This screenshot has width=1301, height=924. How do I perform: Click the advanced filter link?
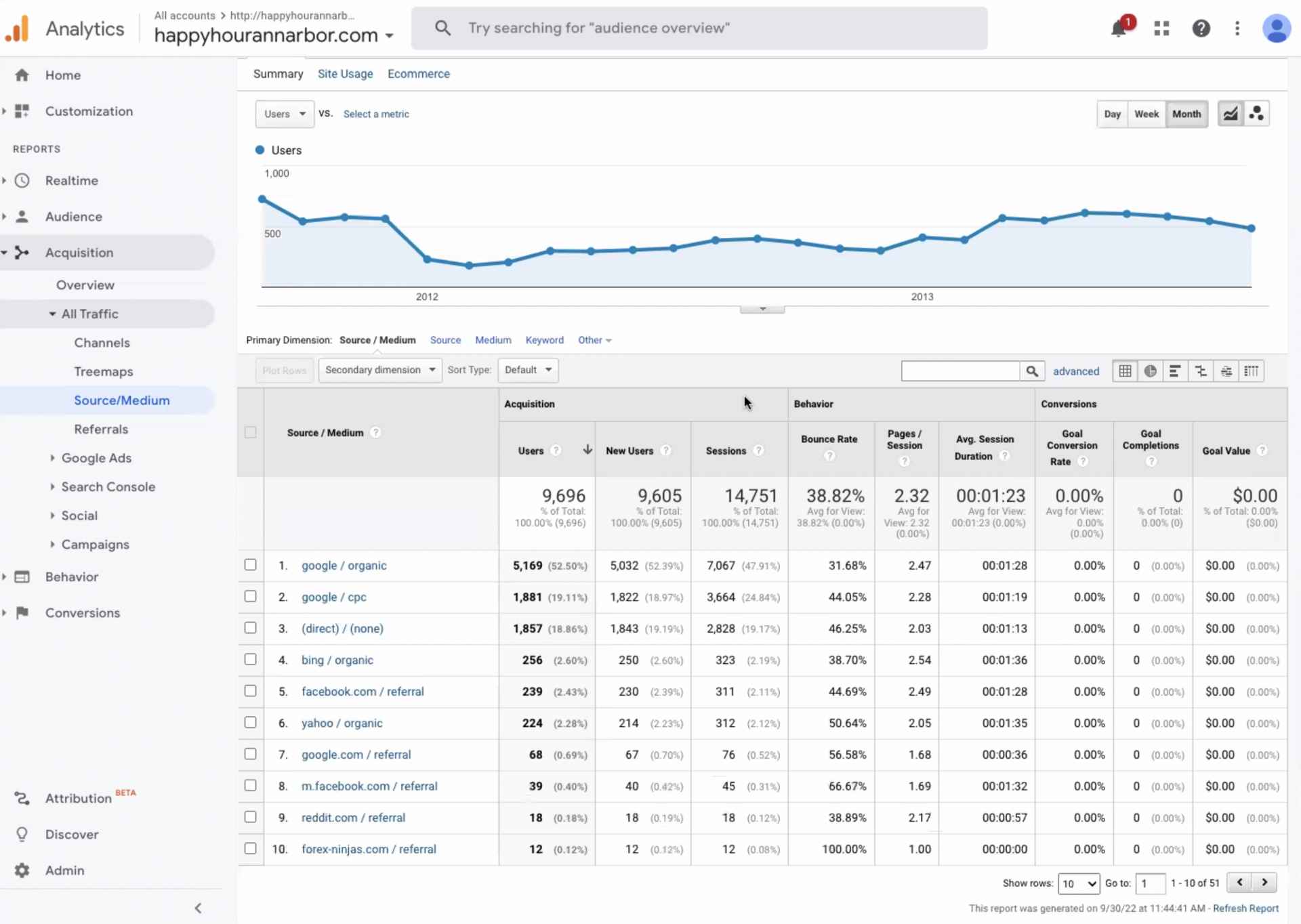[x=1076, y=371]
